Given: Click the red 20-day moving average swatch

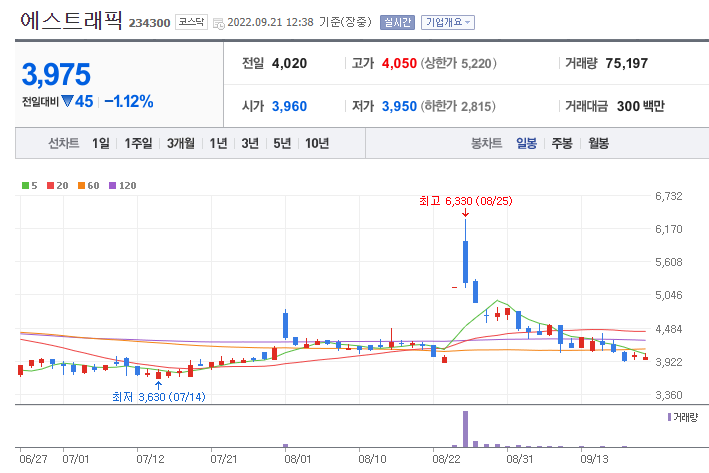Looking at the screenshot, I should 50,185.
